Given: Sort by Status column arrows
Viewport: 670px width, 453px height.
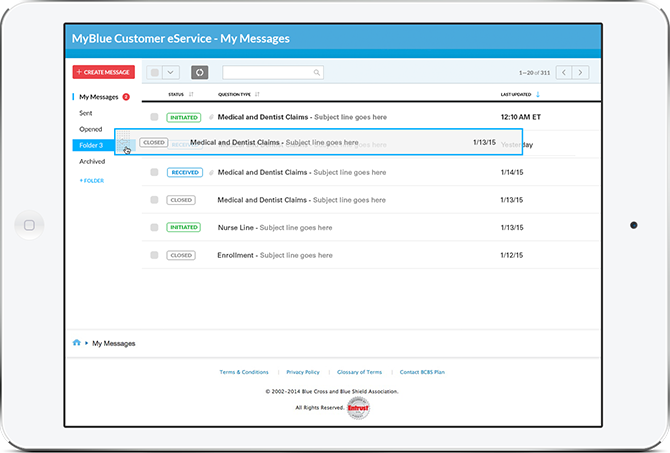Looking at the screenshot, I should [x=191, y=95].
